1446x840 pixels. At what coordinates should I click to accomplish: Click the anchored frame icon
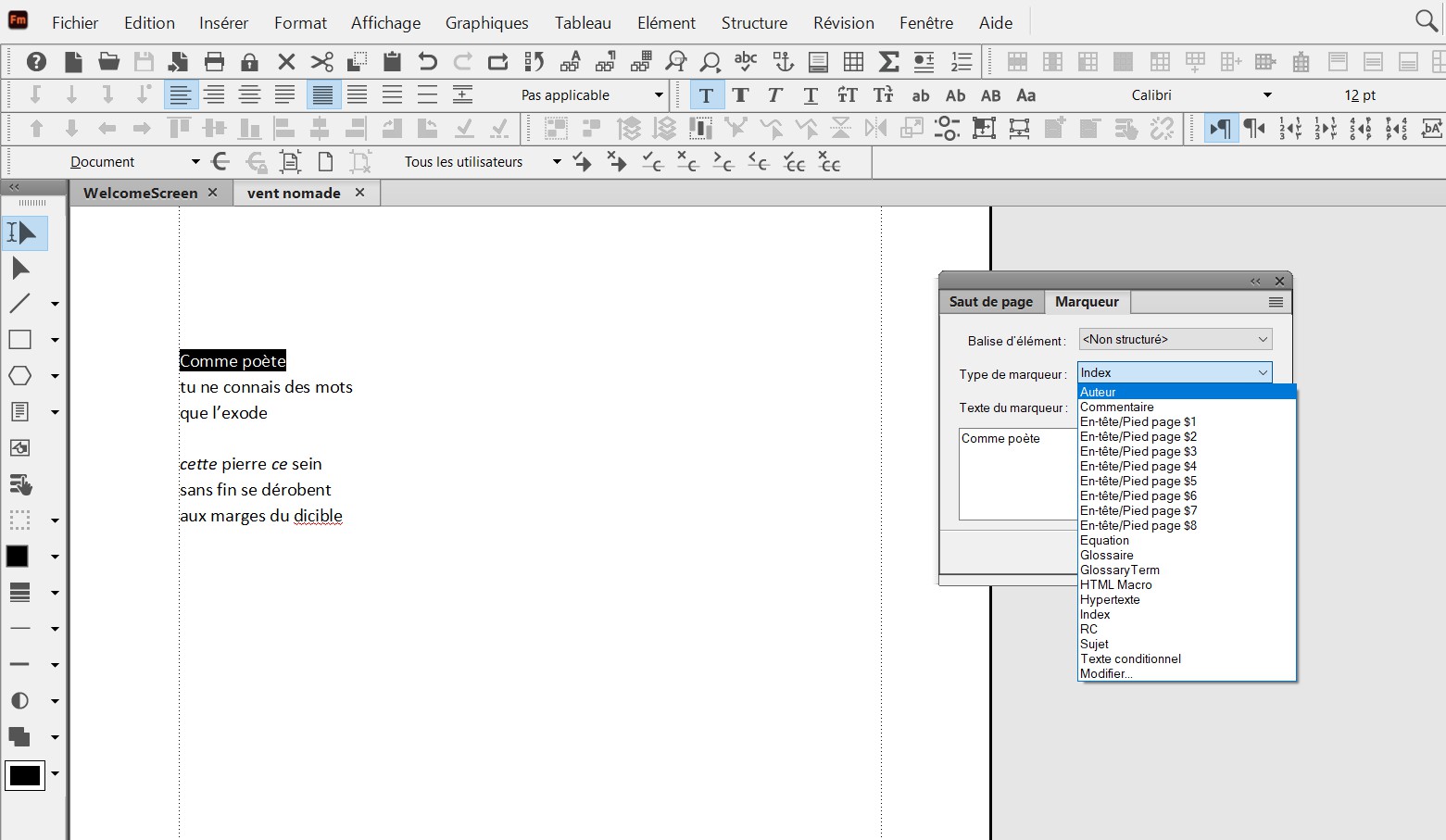pos(783,62)
